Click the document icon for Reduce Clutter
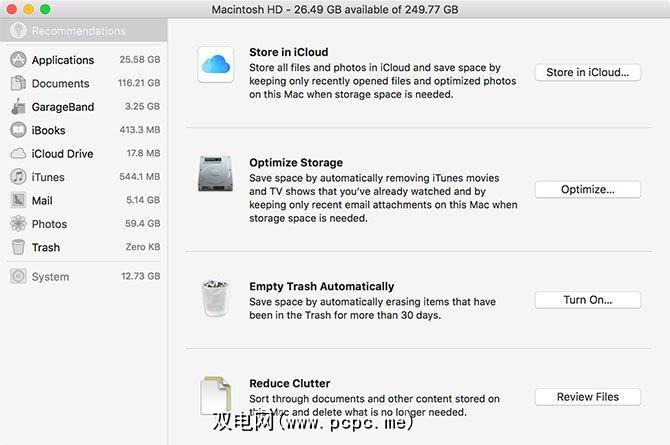The height and width of the screenshot is (445, 670). pos(216,395)
